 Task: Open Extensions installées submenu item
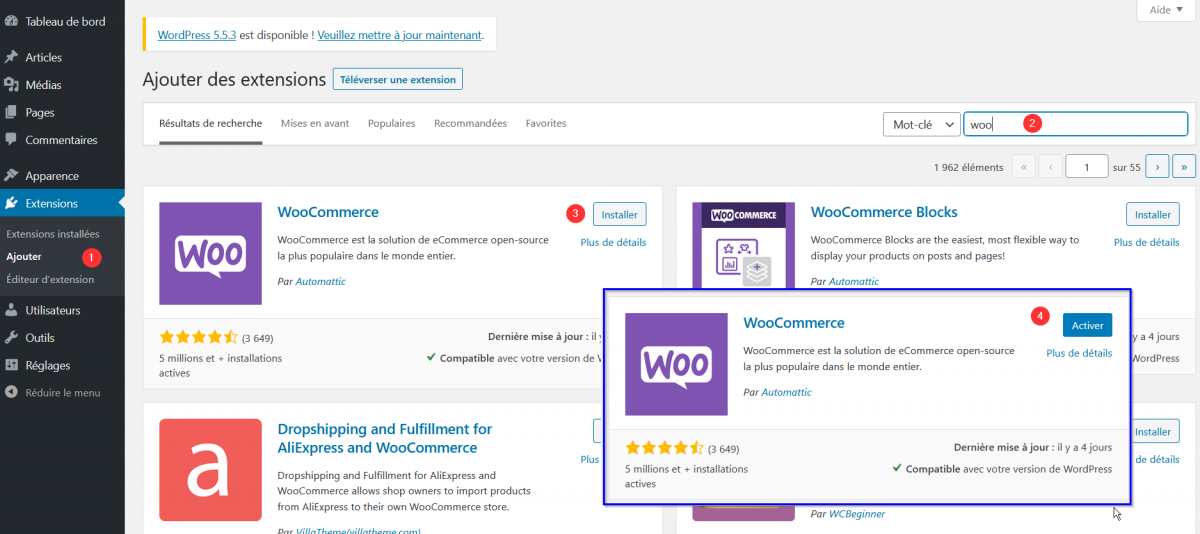pos(53,234)
